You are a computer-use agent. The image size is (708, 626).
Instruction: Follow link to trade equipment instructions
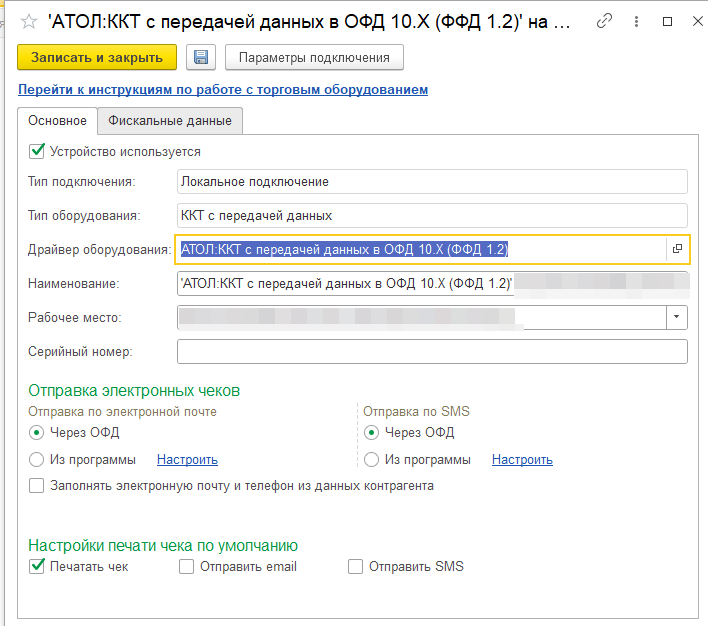click(223, 90)
